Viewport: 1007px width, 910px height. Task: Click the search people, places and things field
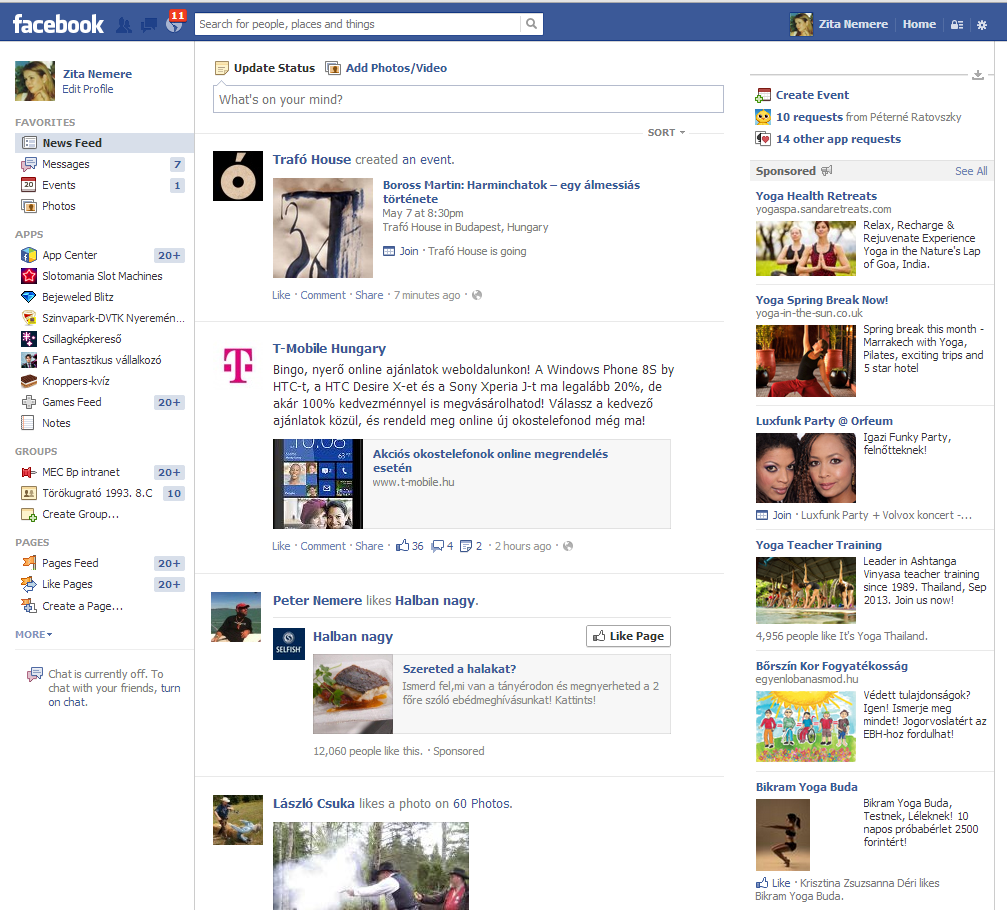pos(357,24)
